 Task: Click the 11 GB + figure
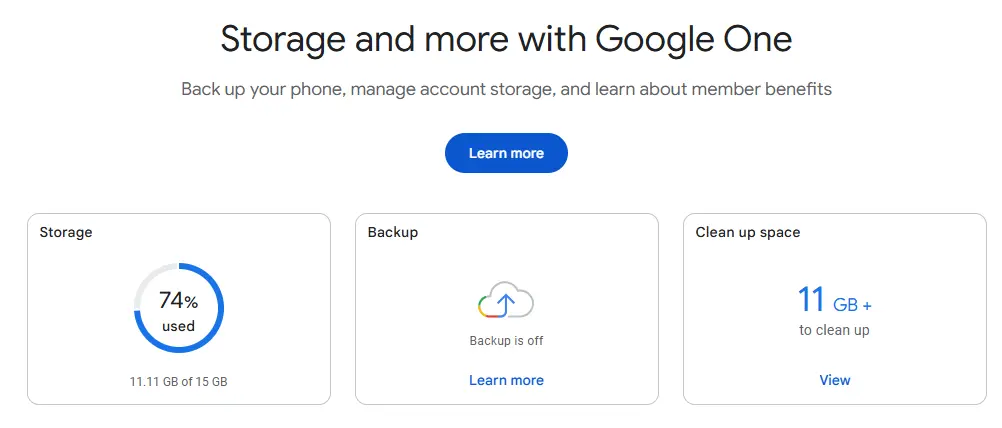tap(835, 300)
